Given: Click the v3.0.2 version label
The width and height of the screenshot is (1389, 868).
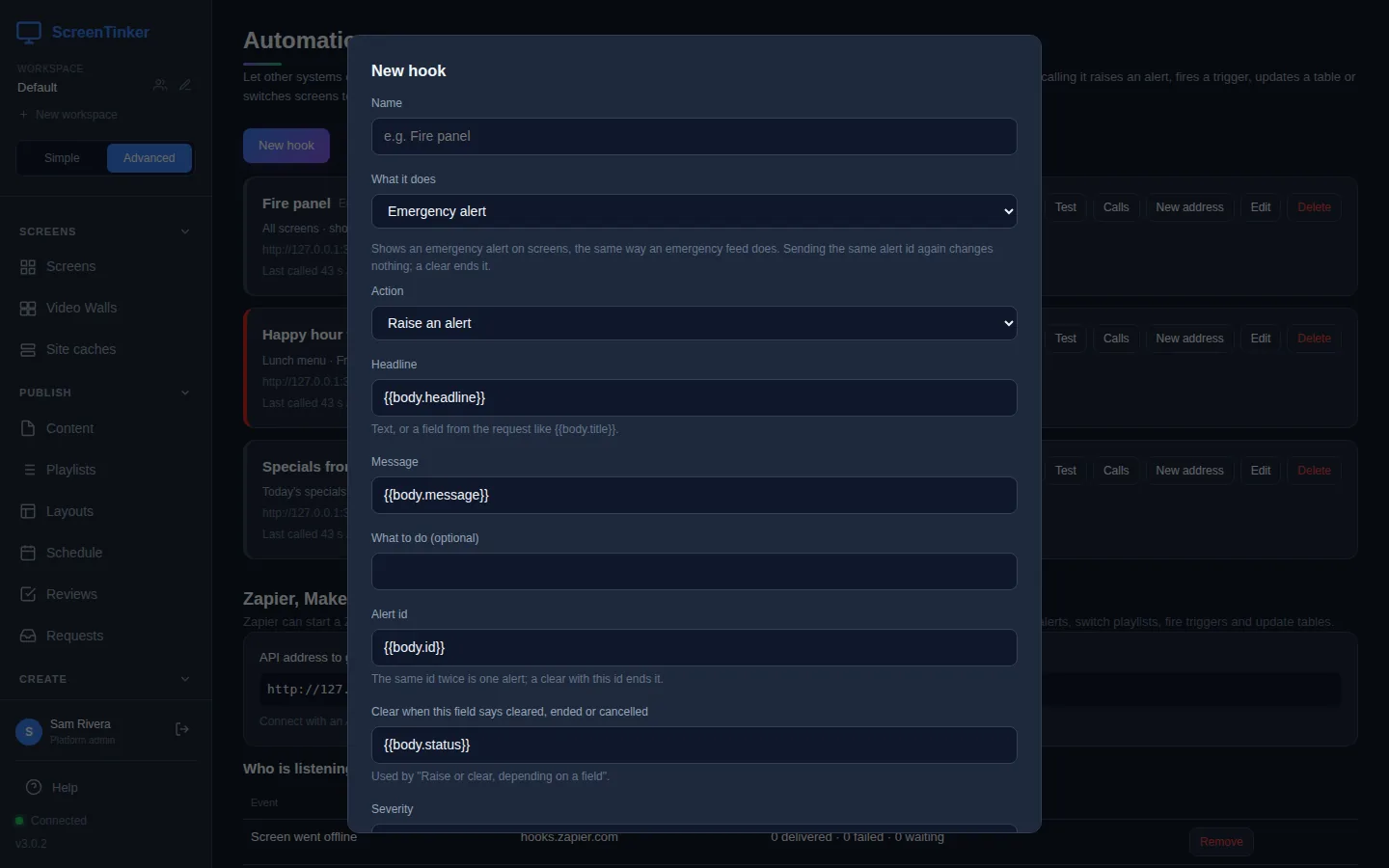Looking at the screenshot, I should pos(31,844).
